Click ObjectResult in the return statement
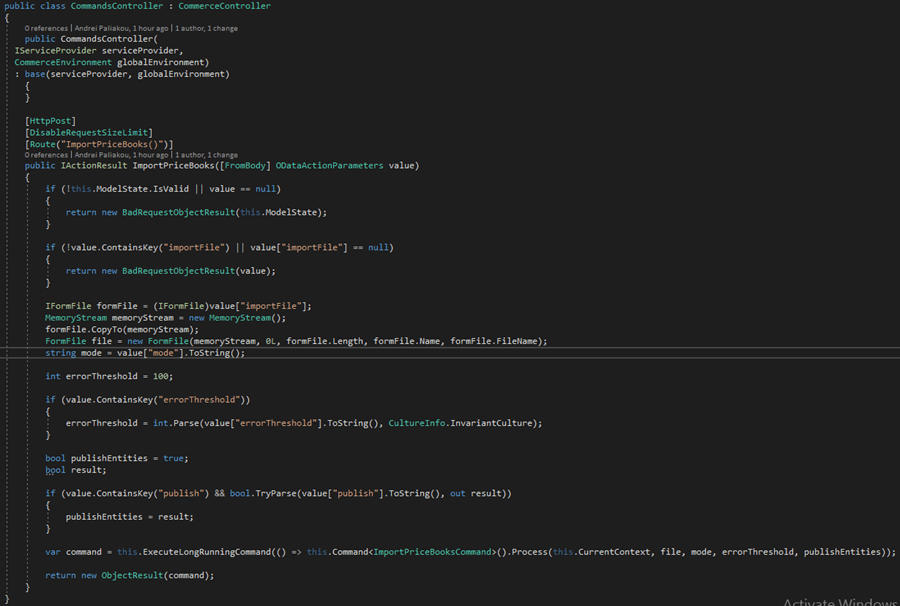900x606 pixels. click(132, 576)
